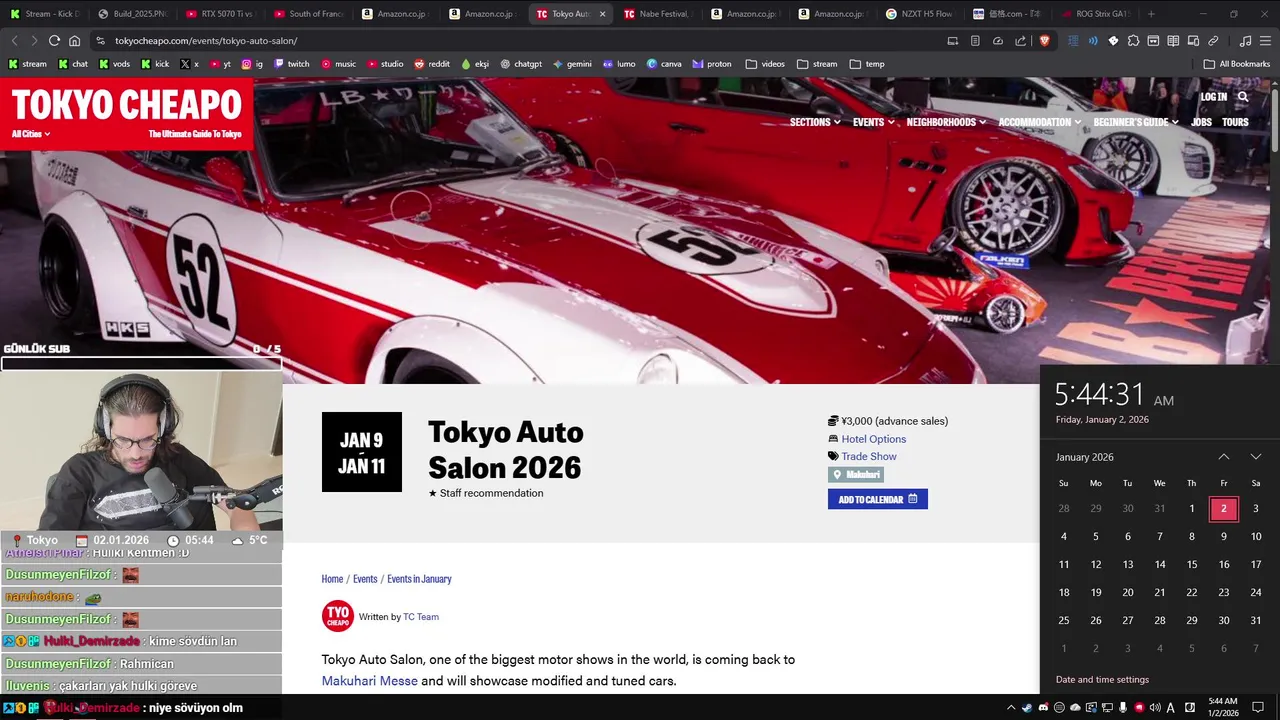
Task: Click the speedreader gauge icon
Action: pos(997,41)
